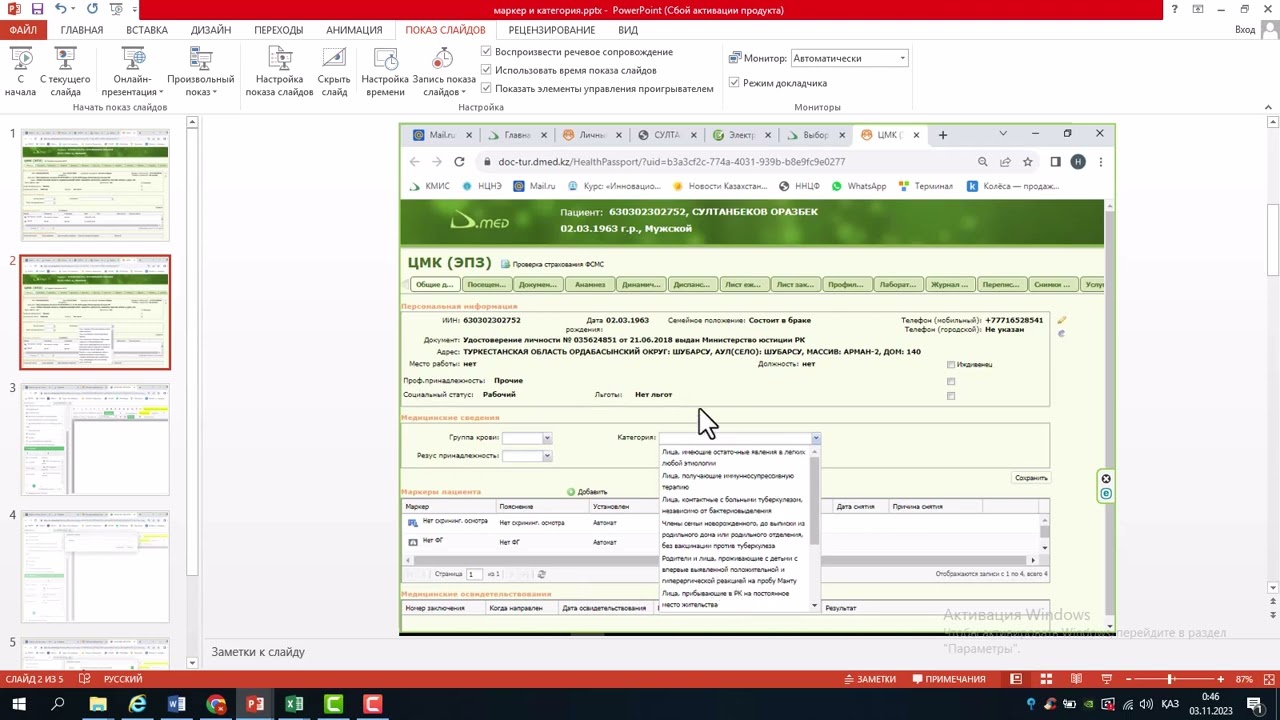Image resolution: width=1280 pixels, height=720 pixels.
Task: Open Excel from the taskbar
Action: pos(294,705)
